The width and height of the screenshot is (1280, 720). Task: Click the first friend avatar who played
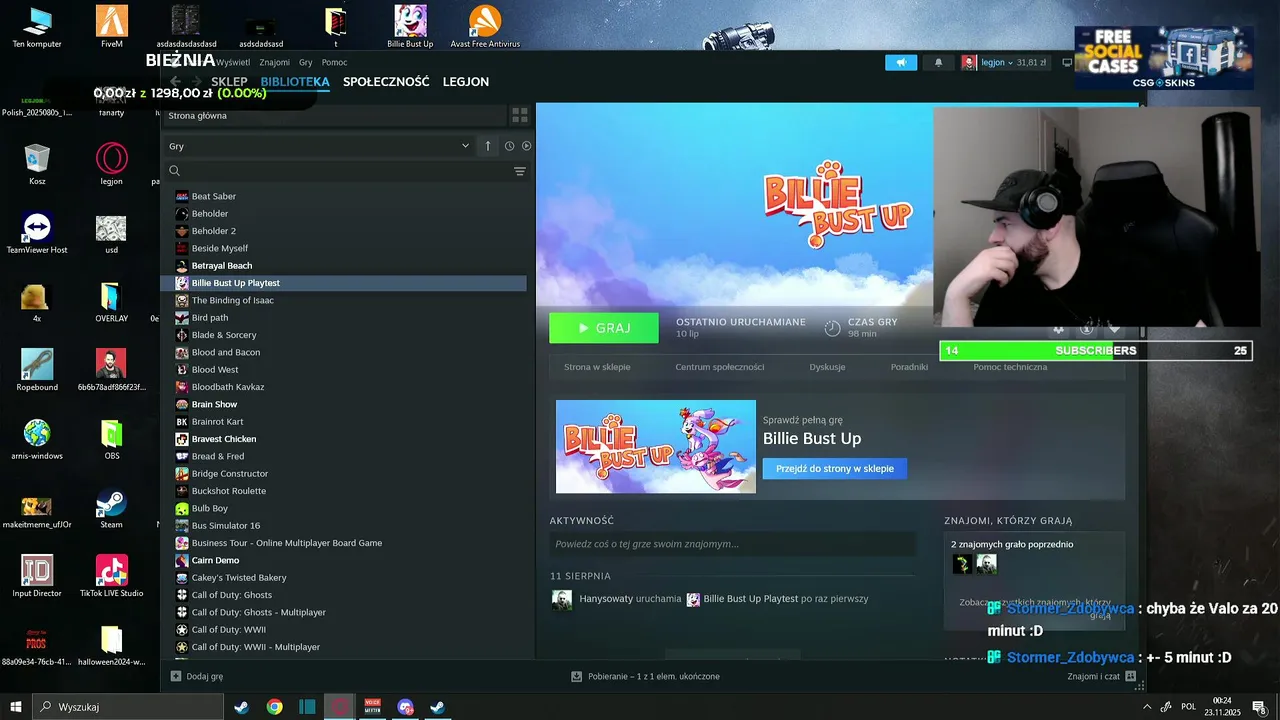click(x=962, y=565)
